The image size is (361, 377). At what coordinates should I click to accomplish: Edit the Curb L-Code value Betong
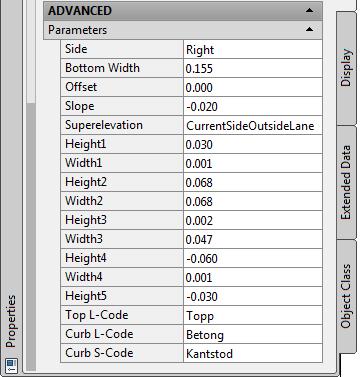[x=253, y=334]
